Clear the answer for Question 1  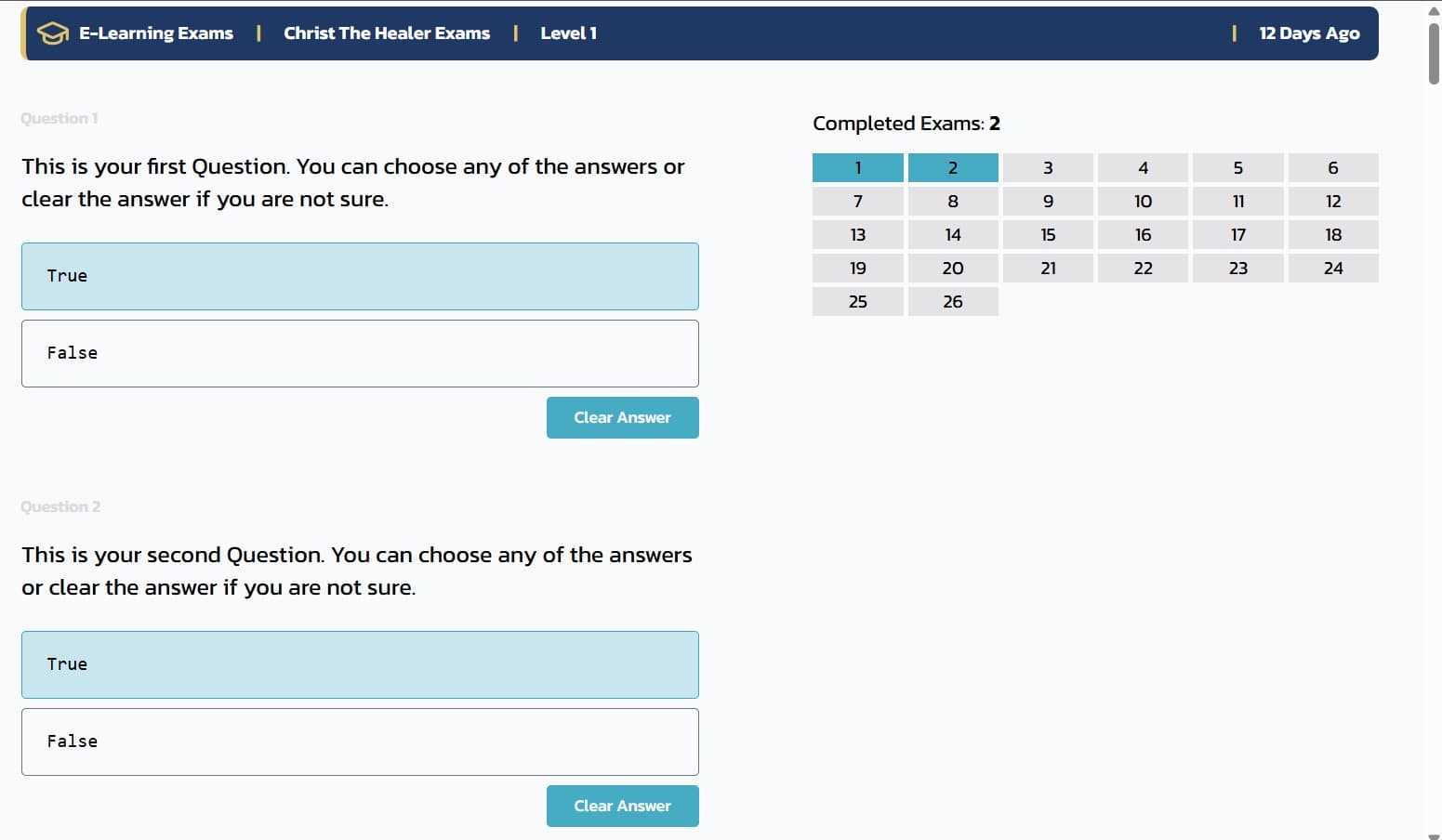(x=622, y=417)
